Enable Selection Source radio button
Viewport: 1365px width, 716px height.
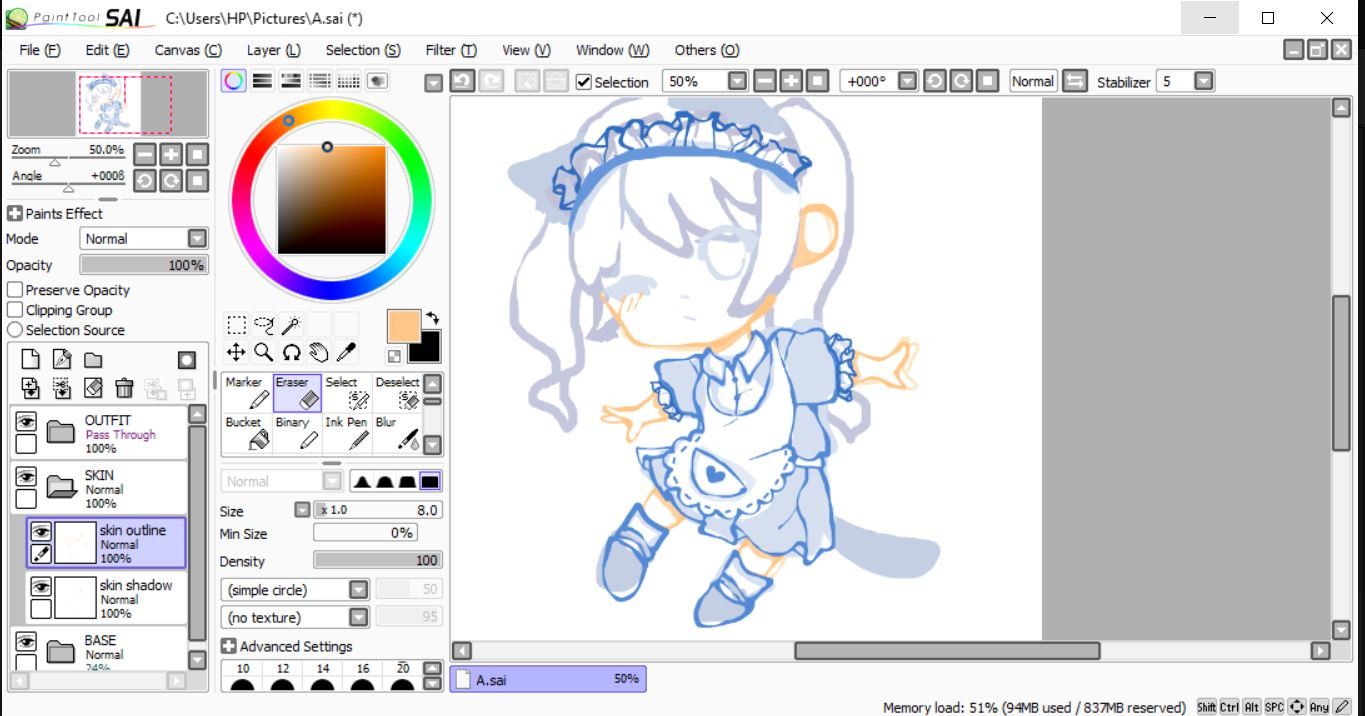point(15,330)
